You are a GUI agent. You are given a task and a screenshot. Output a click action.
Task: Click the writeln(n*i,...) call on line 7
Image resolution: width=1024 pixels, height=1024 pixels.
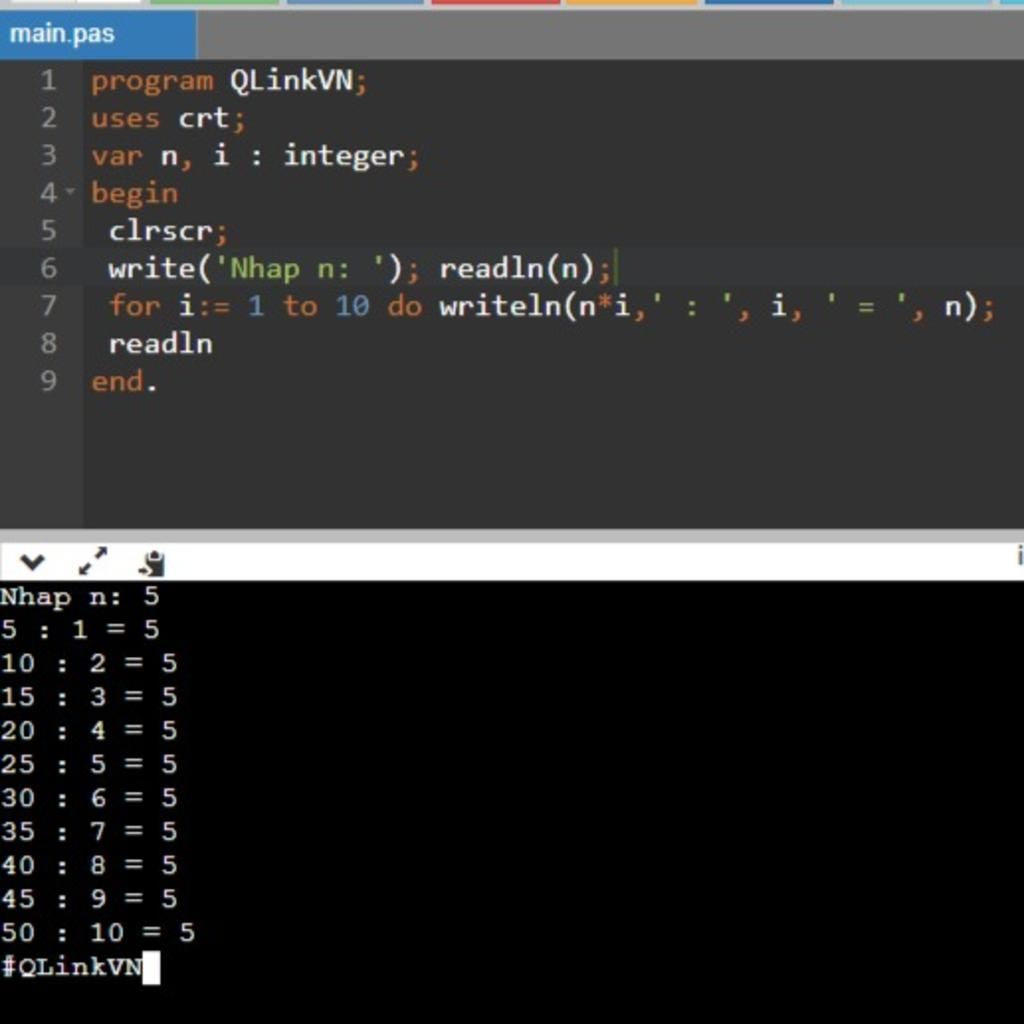(717, 306)
